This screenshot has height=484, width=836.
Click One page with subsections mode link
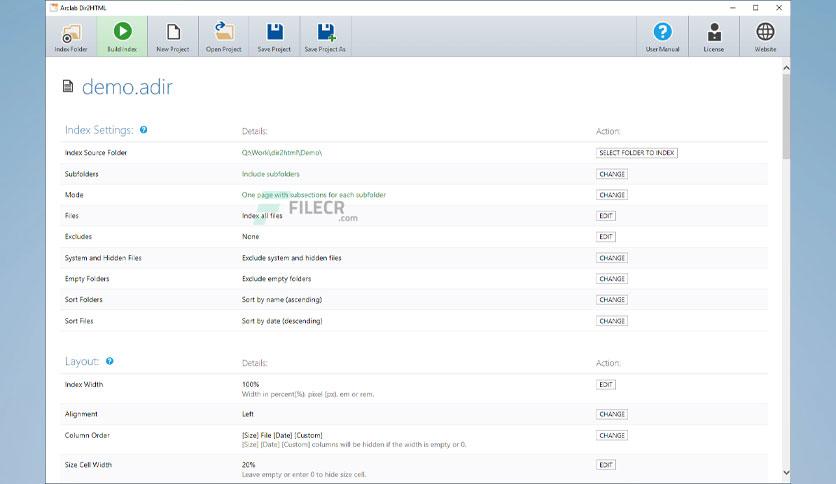(x=314, y=195)
